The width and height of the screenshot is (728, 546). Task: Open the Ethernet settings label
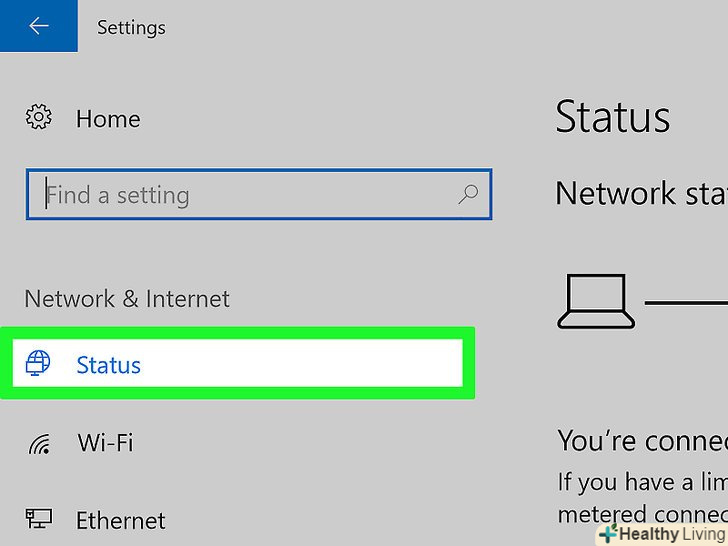pos(121,520)
